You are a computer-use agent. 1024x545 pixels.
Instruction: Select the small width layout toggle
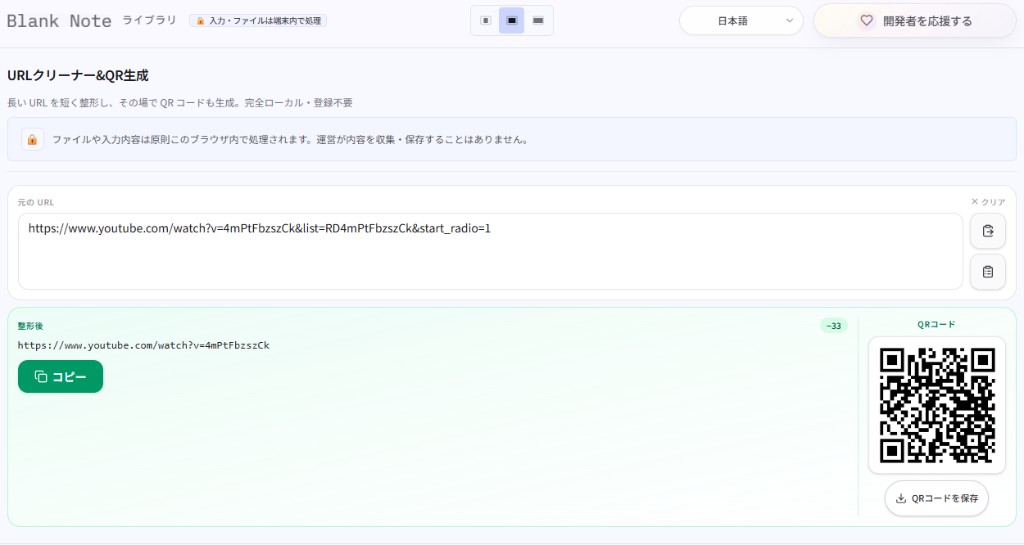[x=485, y=21]
